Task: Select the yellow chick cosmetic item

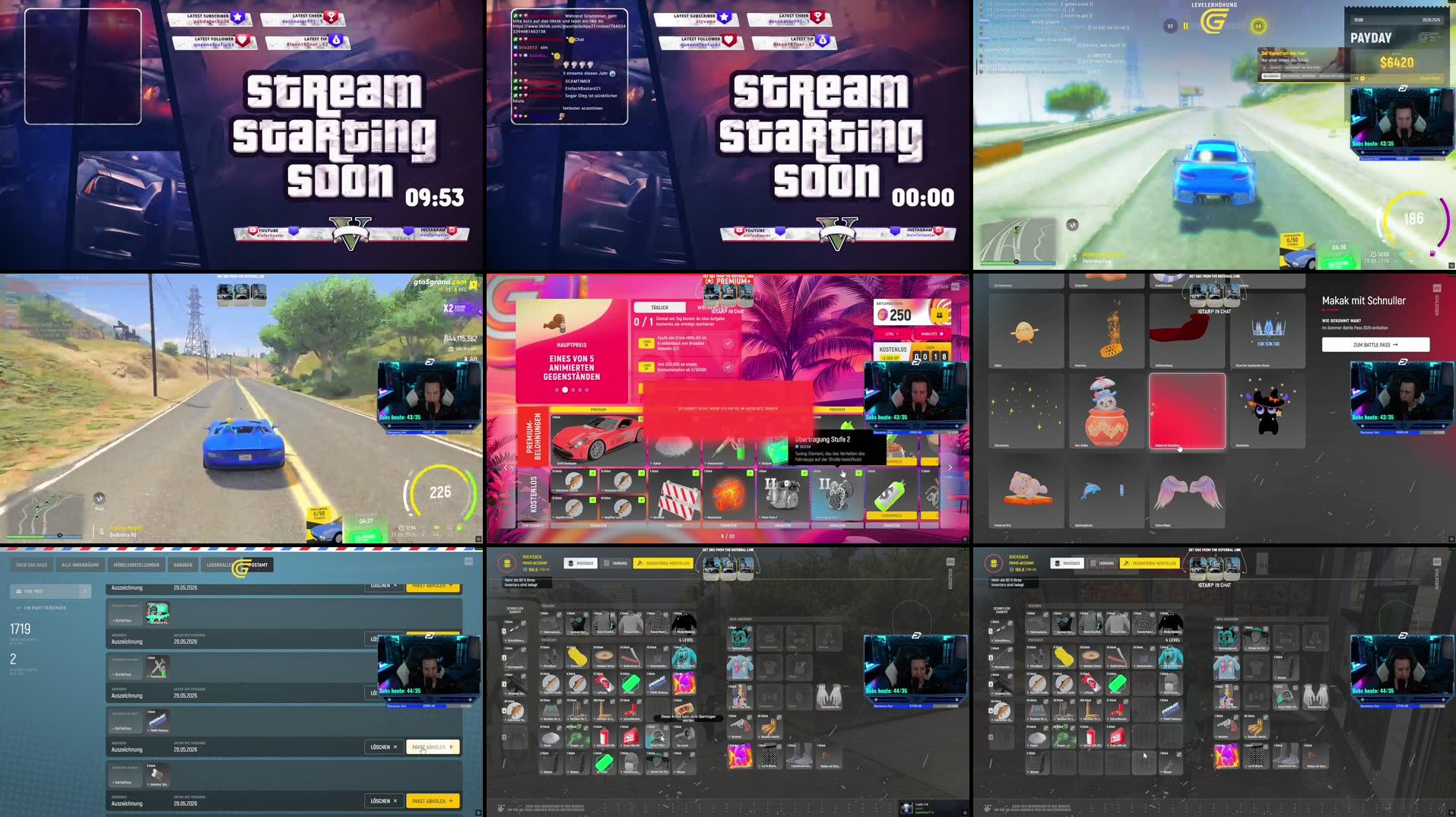Action: (1026, 331)
